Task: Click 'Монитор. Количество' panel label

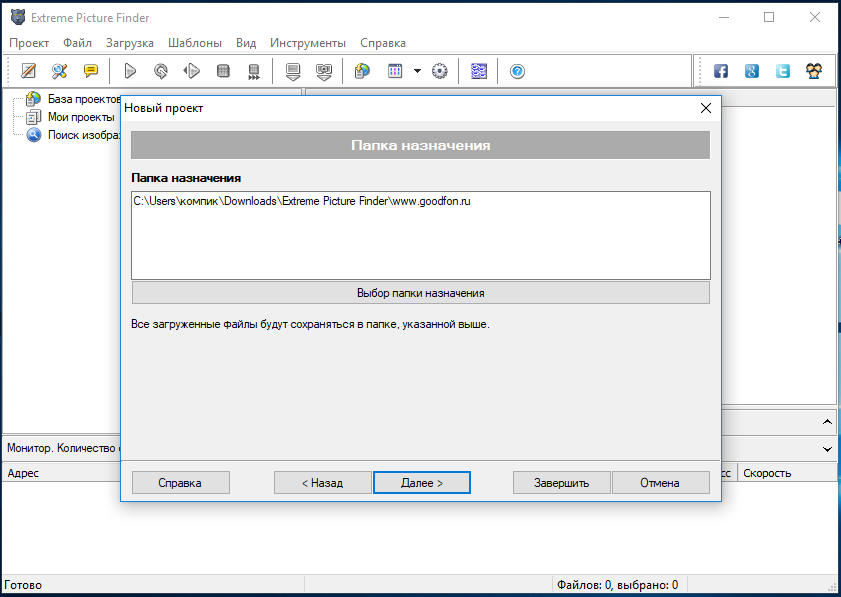Action: click(x=62, y=448)
